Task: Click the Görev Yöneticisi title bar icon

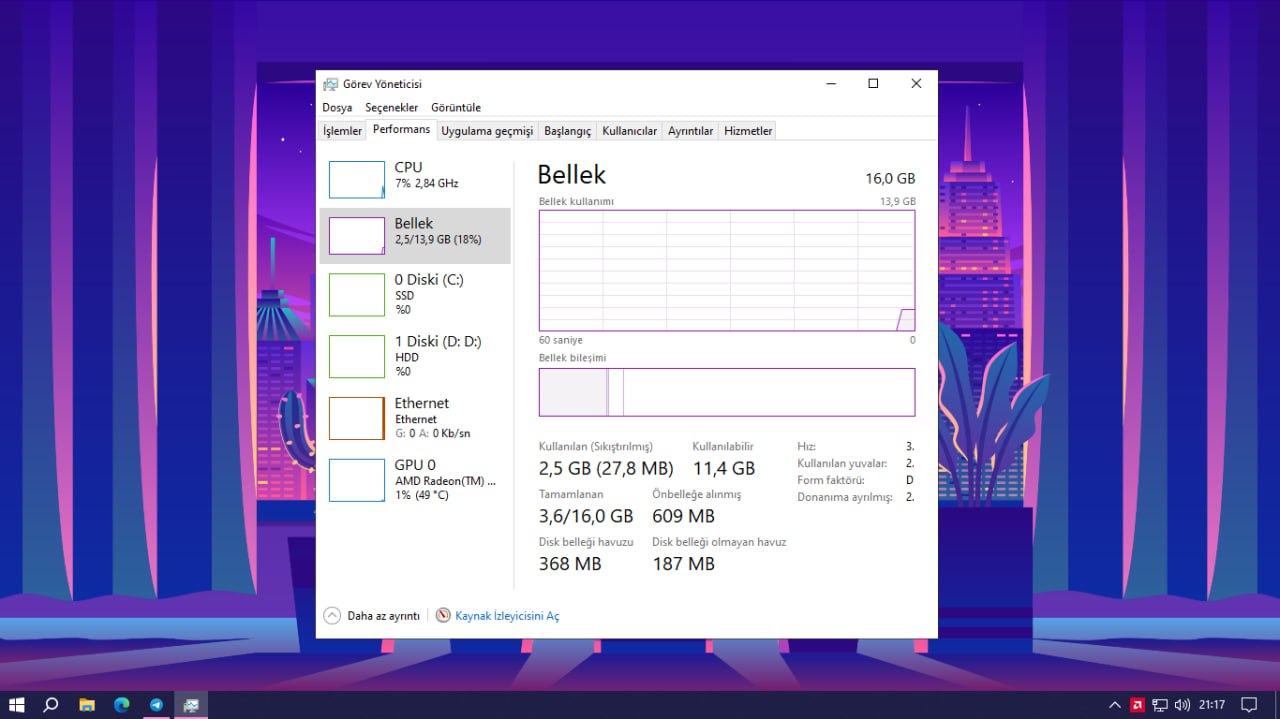Action: [330, 84]
